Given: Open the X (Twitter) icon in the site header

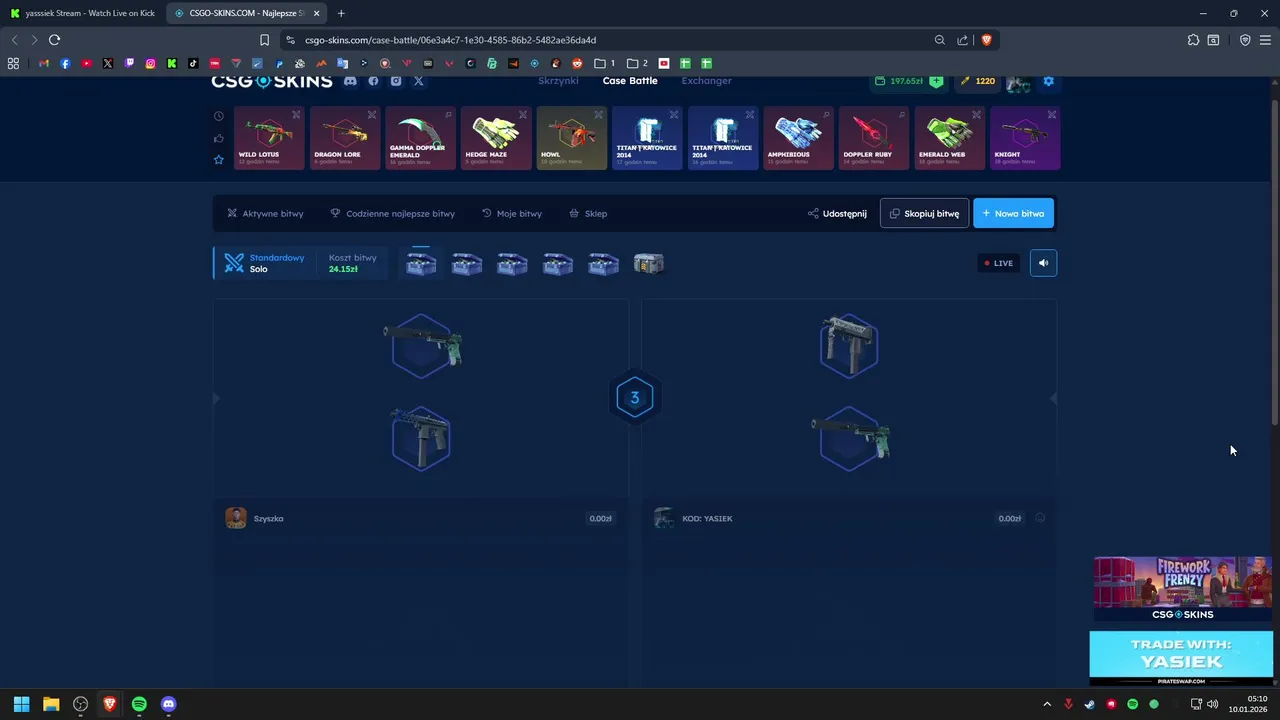Looking at the screenshot, I should pyautogui.click(x=418, y=81).
